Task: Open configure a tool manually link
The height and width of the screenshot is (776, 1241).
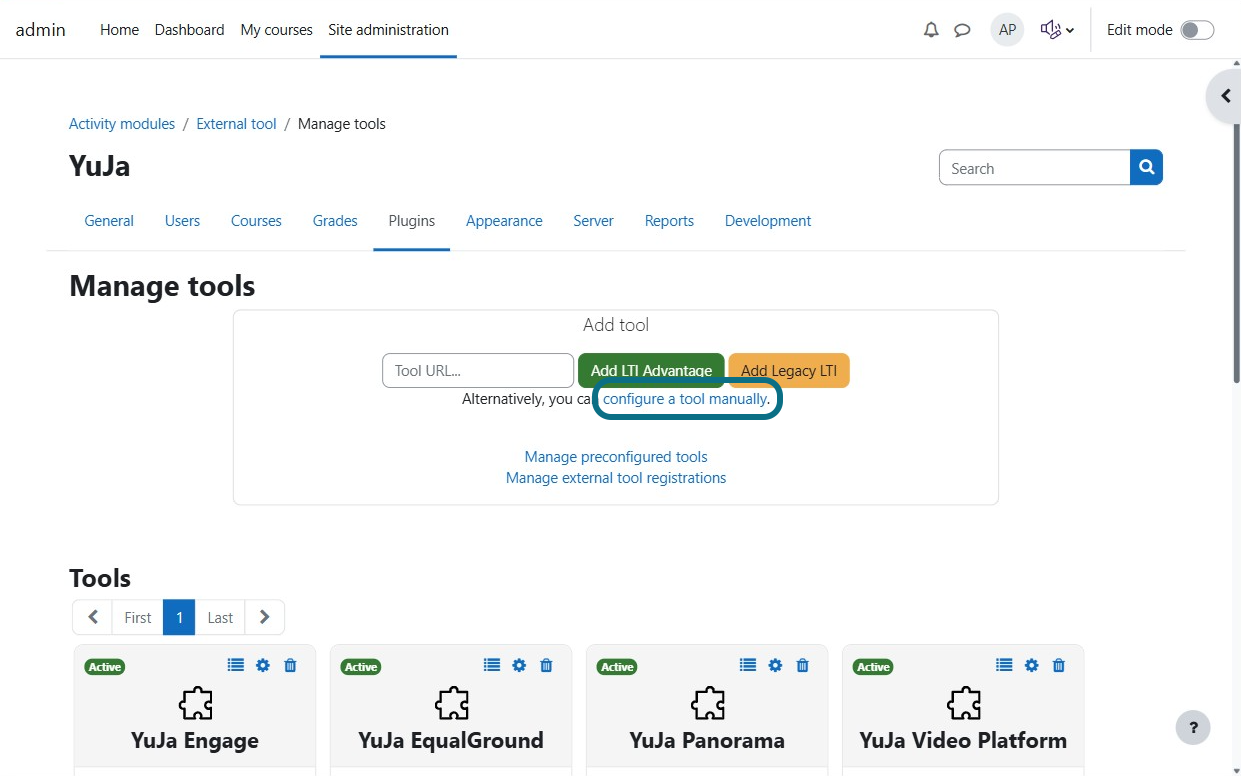Action: [685, 399]
